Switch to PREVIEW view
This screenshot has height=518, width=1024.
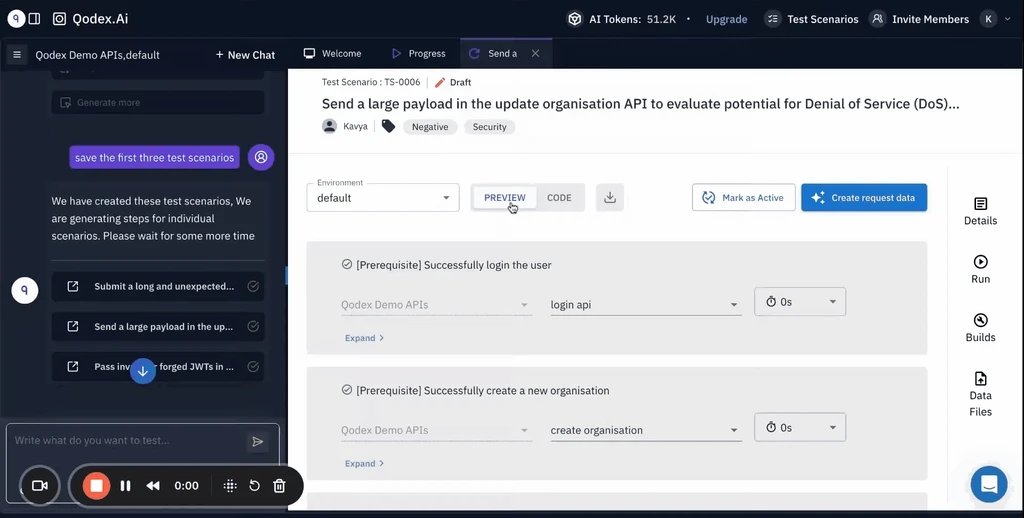tap(505, 198)
